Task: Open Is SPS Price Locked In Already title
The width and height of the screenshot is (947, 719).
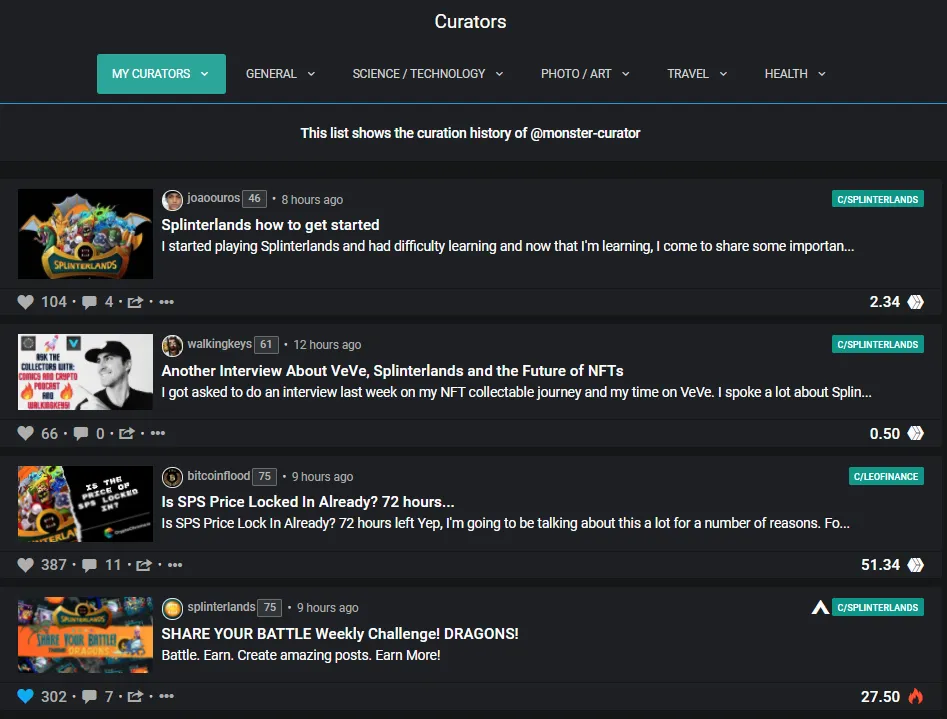Action: [307, 501]
